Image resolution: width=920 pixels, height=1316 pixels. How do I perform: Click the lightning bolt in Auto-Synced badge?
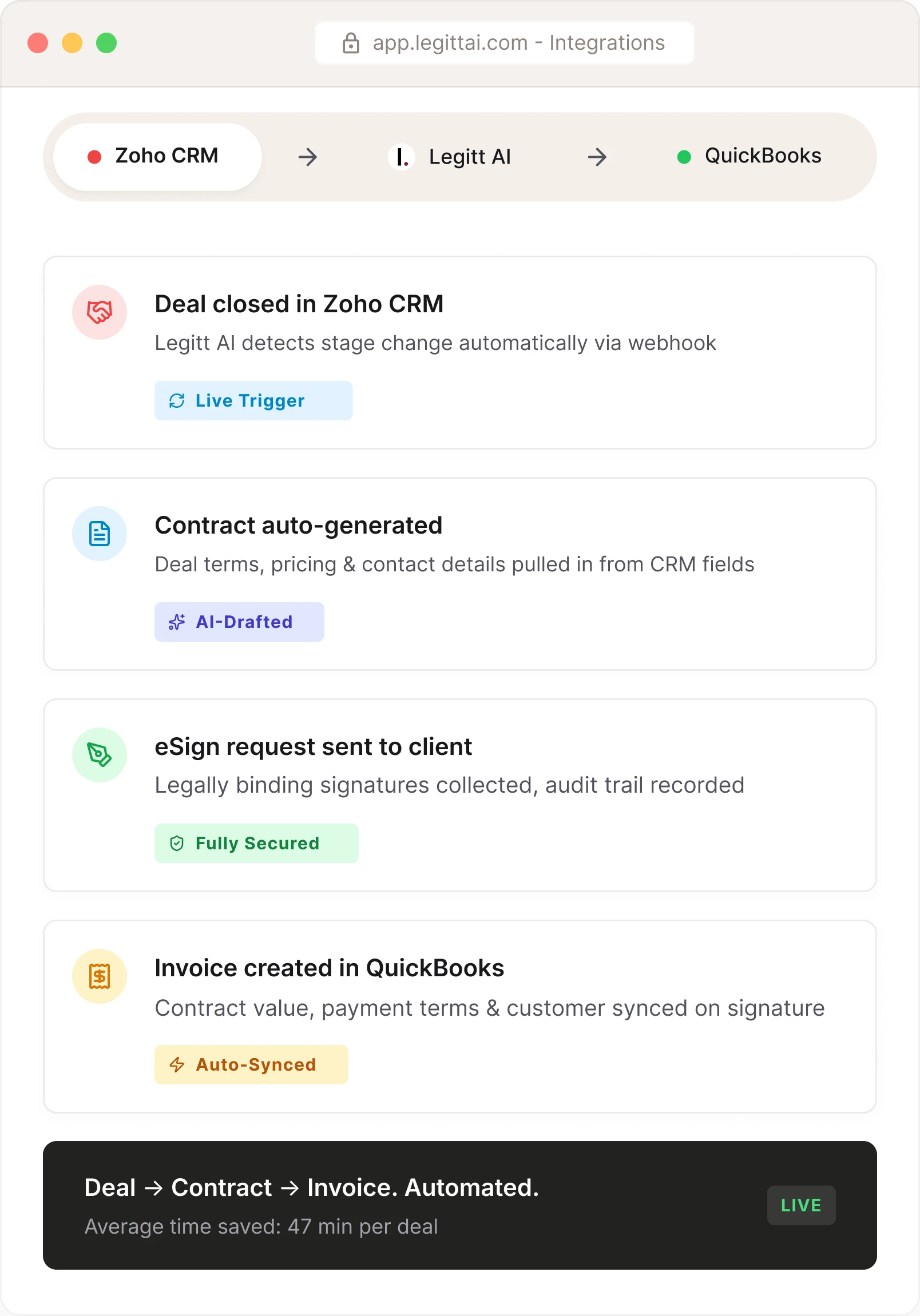click(177, 1064)
